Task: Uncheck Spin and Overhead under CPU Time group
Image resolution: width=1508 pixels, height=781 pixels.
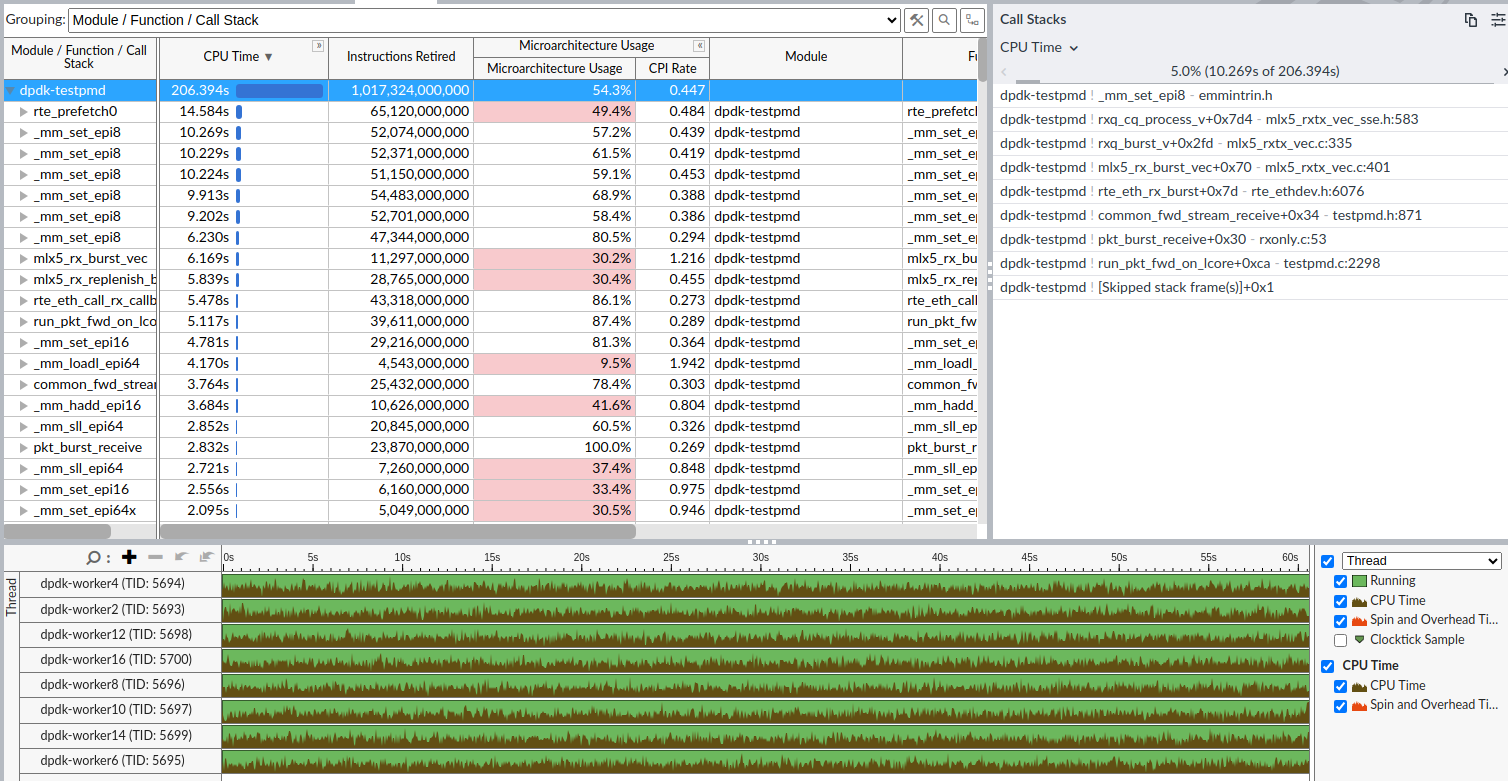Action: (1341, 705)
